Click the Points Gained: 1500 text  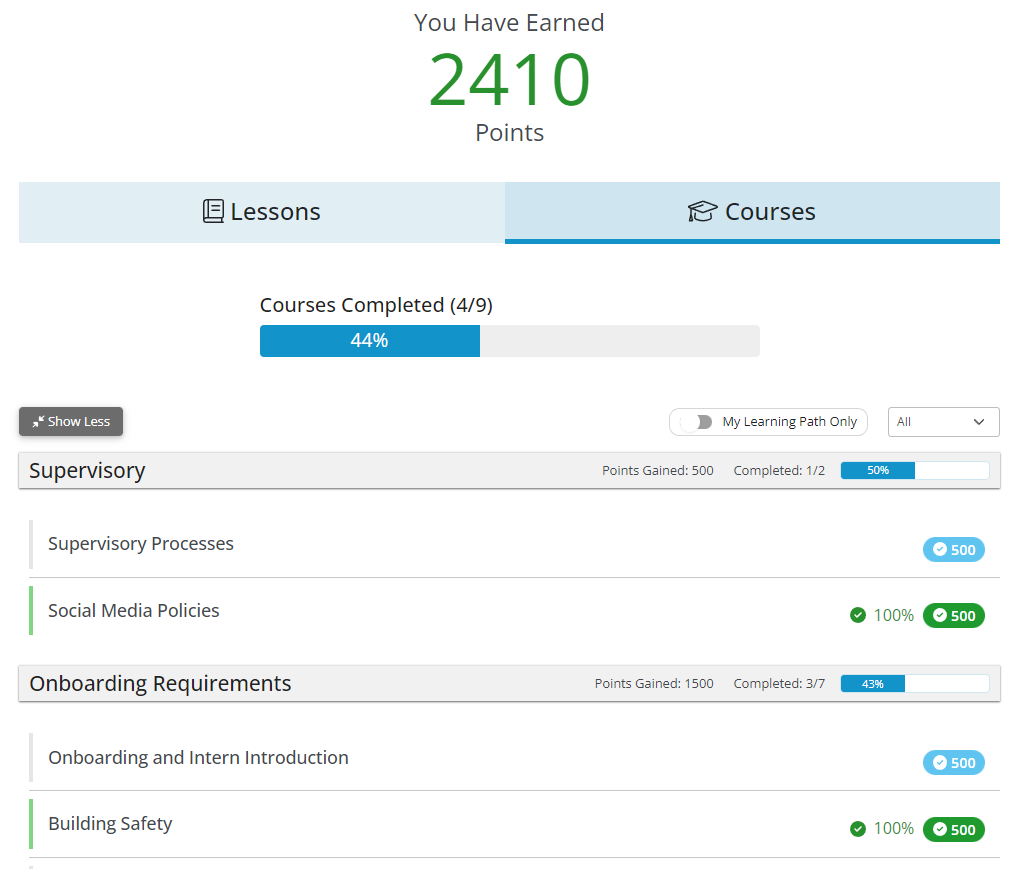click(x=654, y=684)
